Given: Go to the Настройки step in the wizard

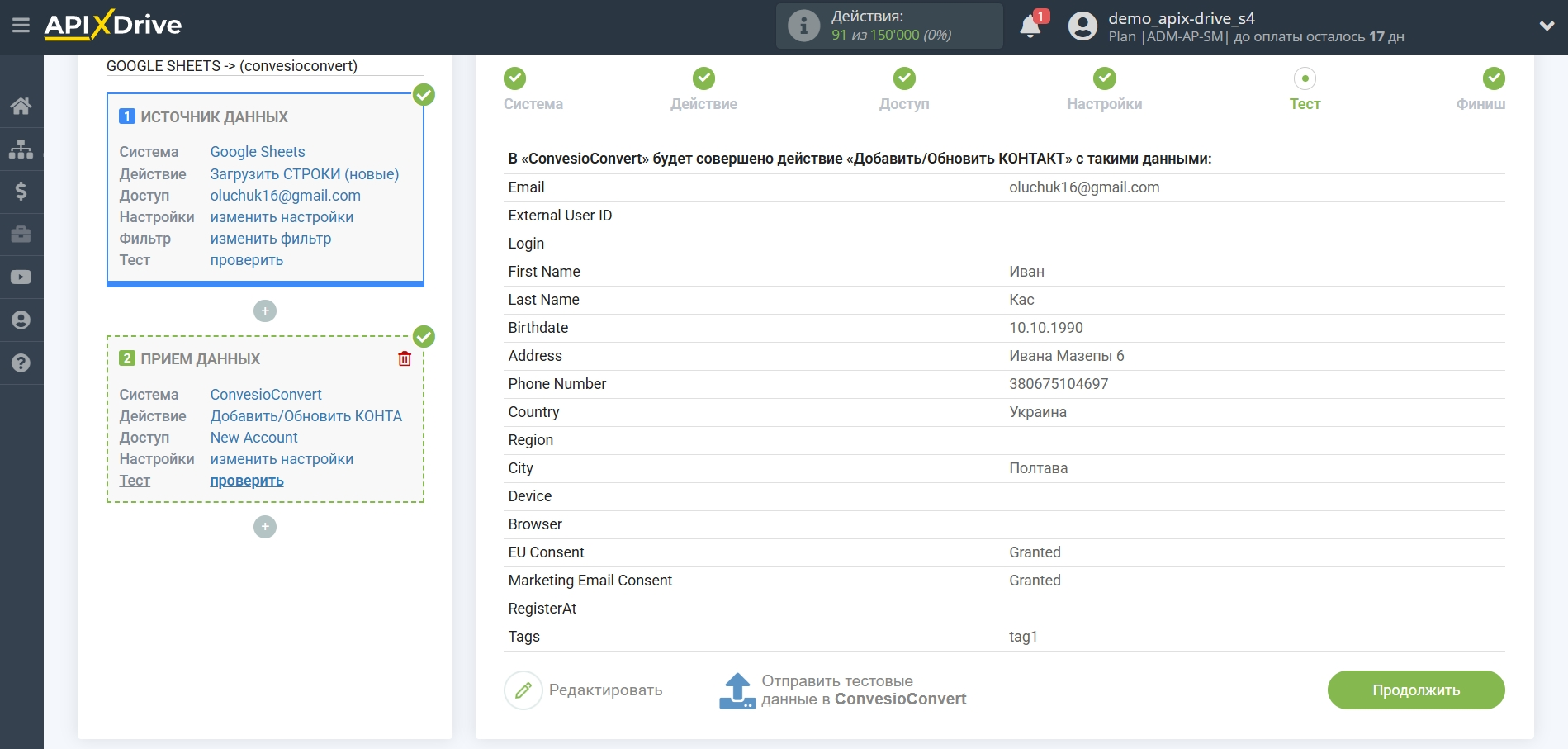Looking at the screenshot, I should [1104, 78].
